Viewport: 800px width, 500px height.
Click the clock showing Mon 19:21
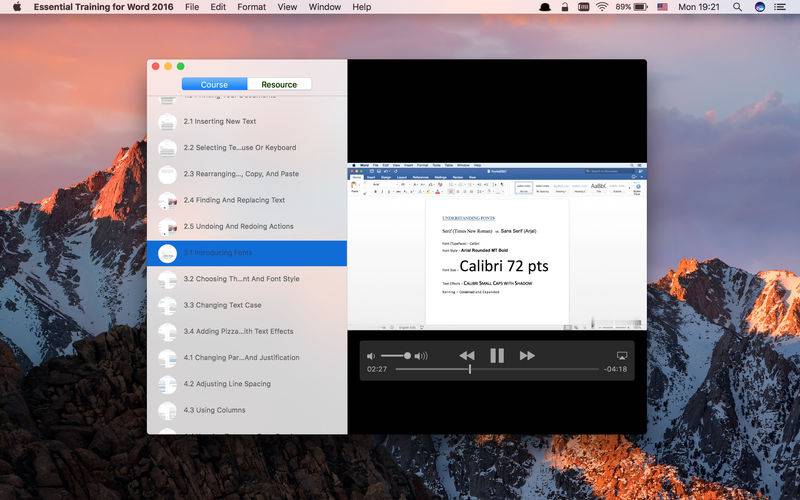[698, 7]
